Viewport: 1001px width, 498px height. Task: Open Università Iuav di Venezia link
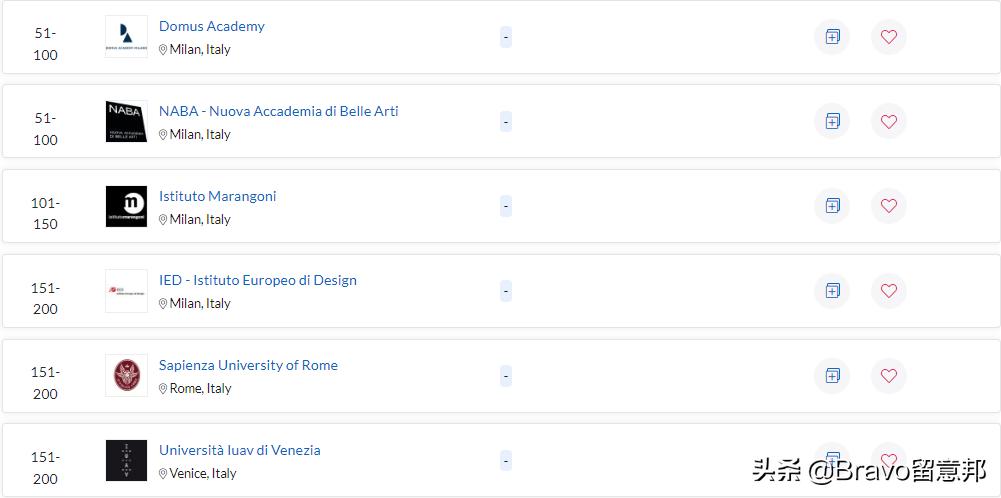(240, 450)
